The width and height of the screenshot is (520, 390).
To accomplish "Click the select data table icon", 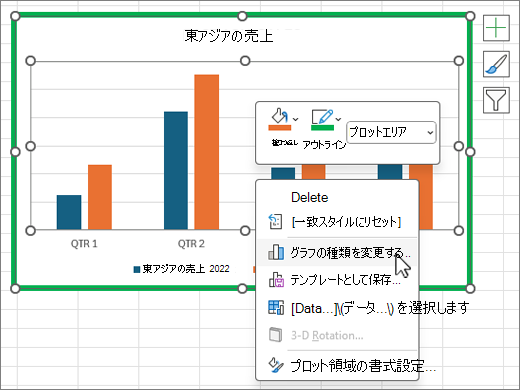I will [x=276, y=307].
